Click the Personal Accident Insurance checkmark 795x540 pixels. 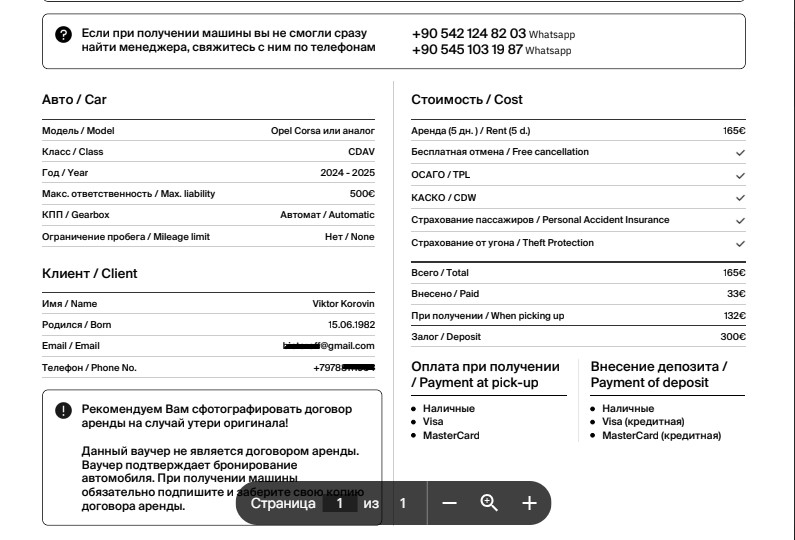(740, 221)
